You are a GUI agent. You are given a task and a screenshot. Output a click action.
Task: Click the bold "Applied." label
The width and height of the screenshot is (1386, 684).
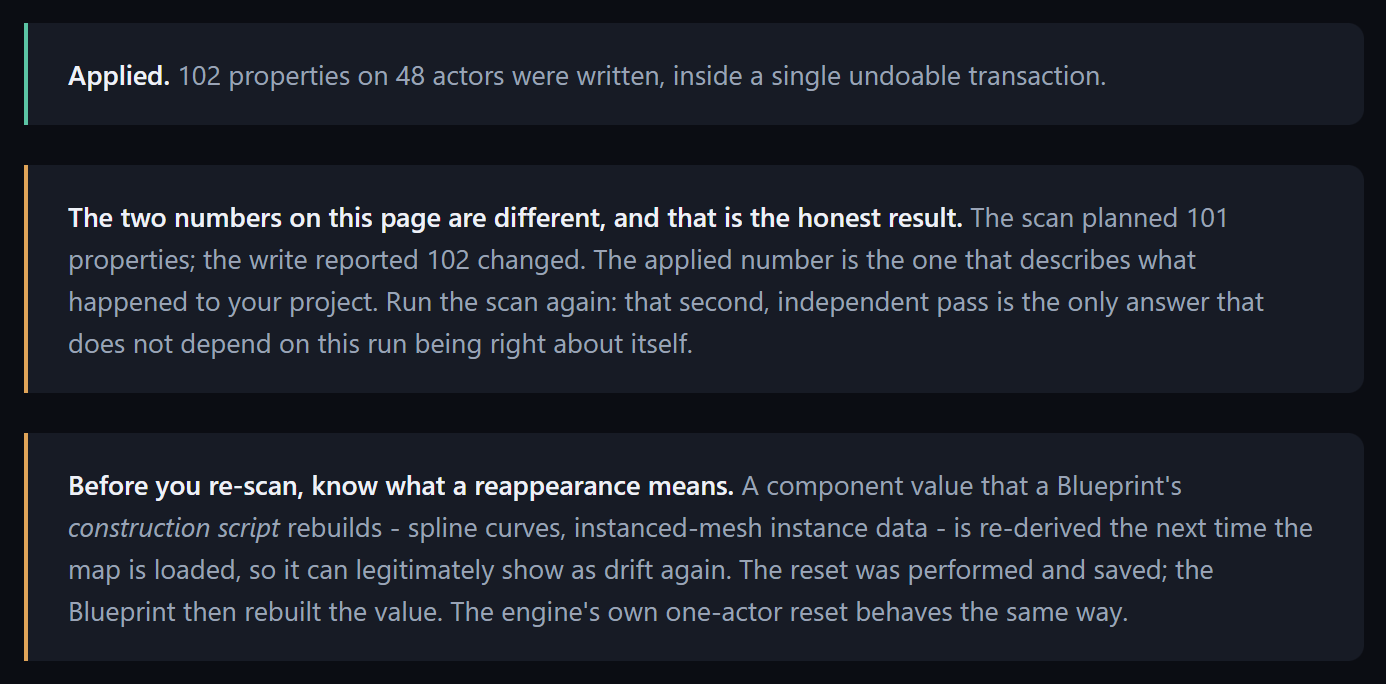click(x=119, y=76)
